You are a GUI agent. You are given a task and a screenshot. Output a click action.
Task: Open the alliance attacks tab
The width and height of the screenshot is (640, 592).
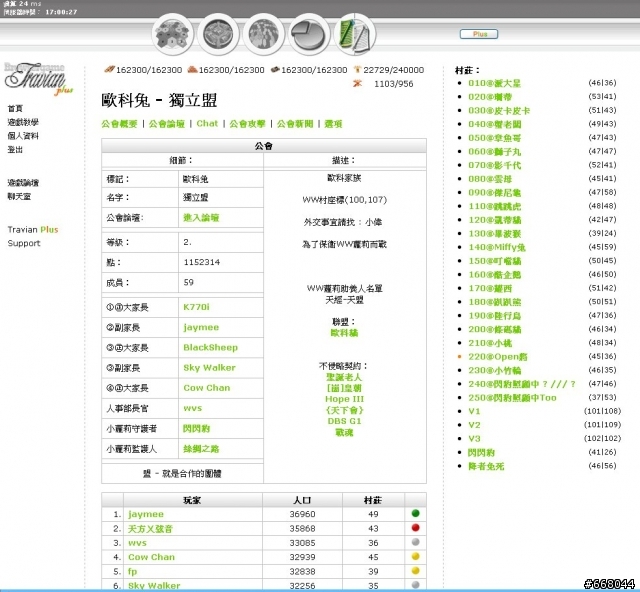pyautogui.click(x=247, y=124)
